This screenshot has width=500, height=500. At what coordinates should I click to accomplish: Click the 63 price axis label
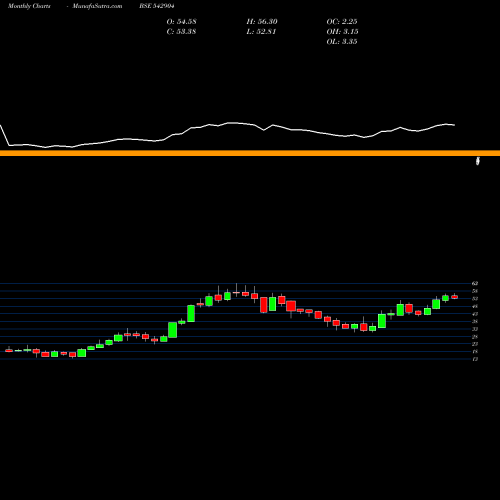475,283
